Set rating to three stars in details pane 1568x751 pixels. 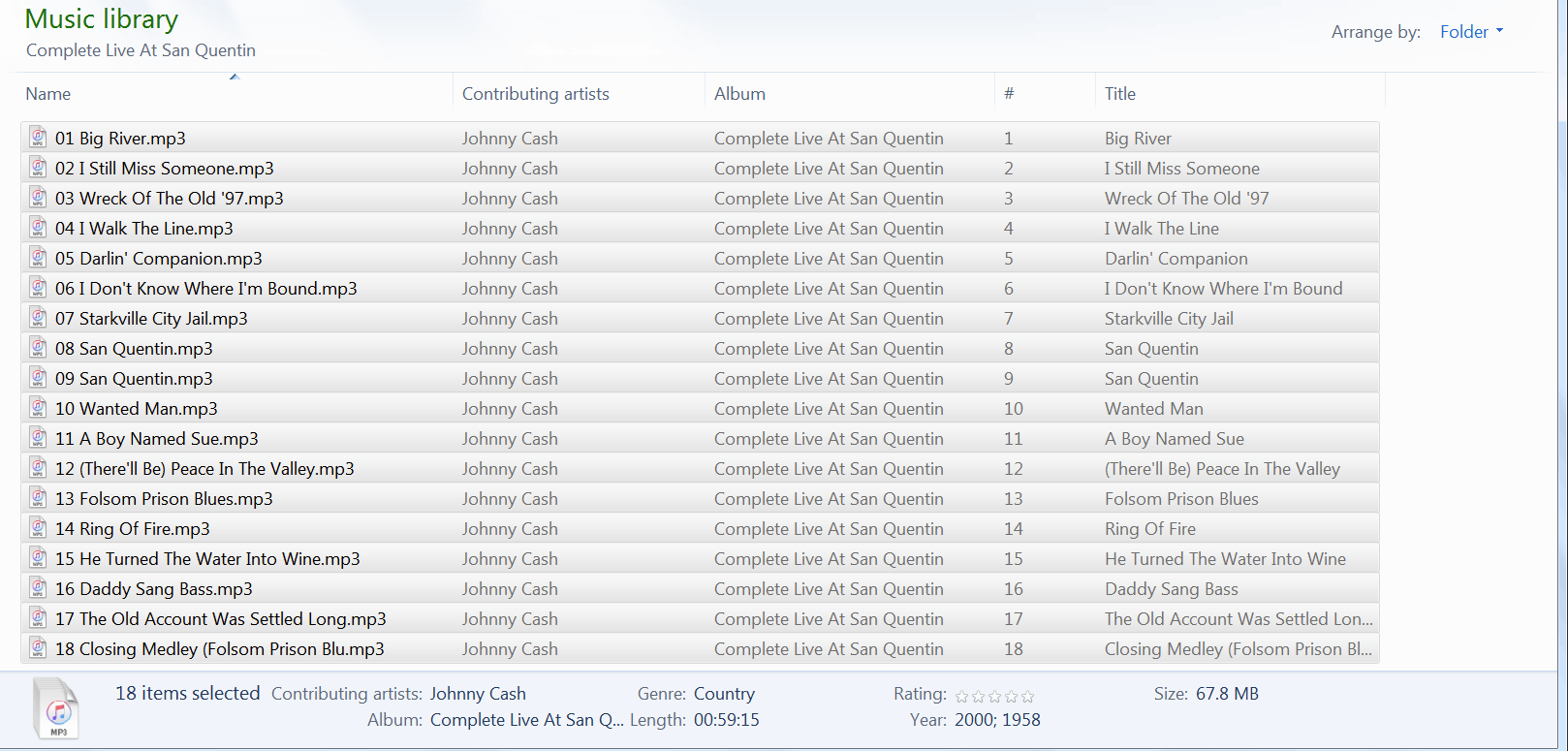[995, 696]
